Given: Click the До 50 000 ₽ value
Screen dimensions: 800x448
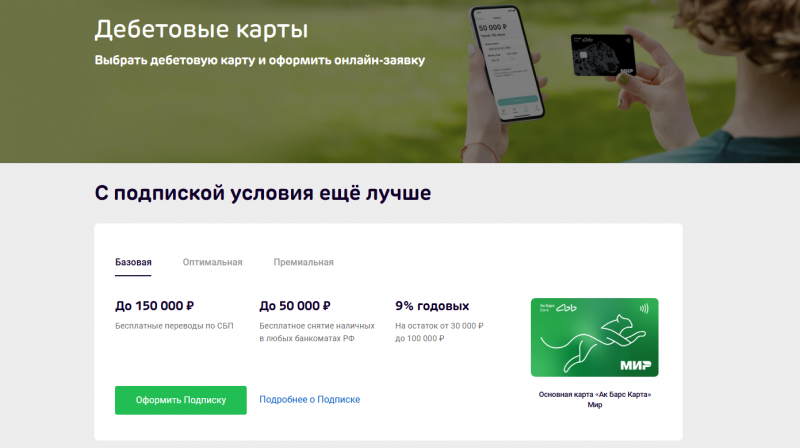Looking at the screenshot, I should pos(295,306).
